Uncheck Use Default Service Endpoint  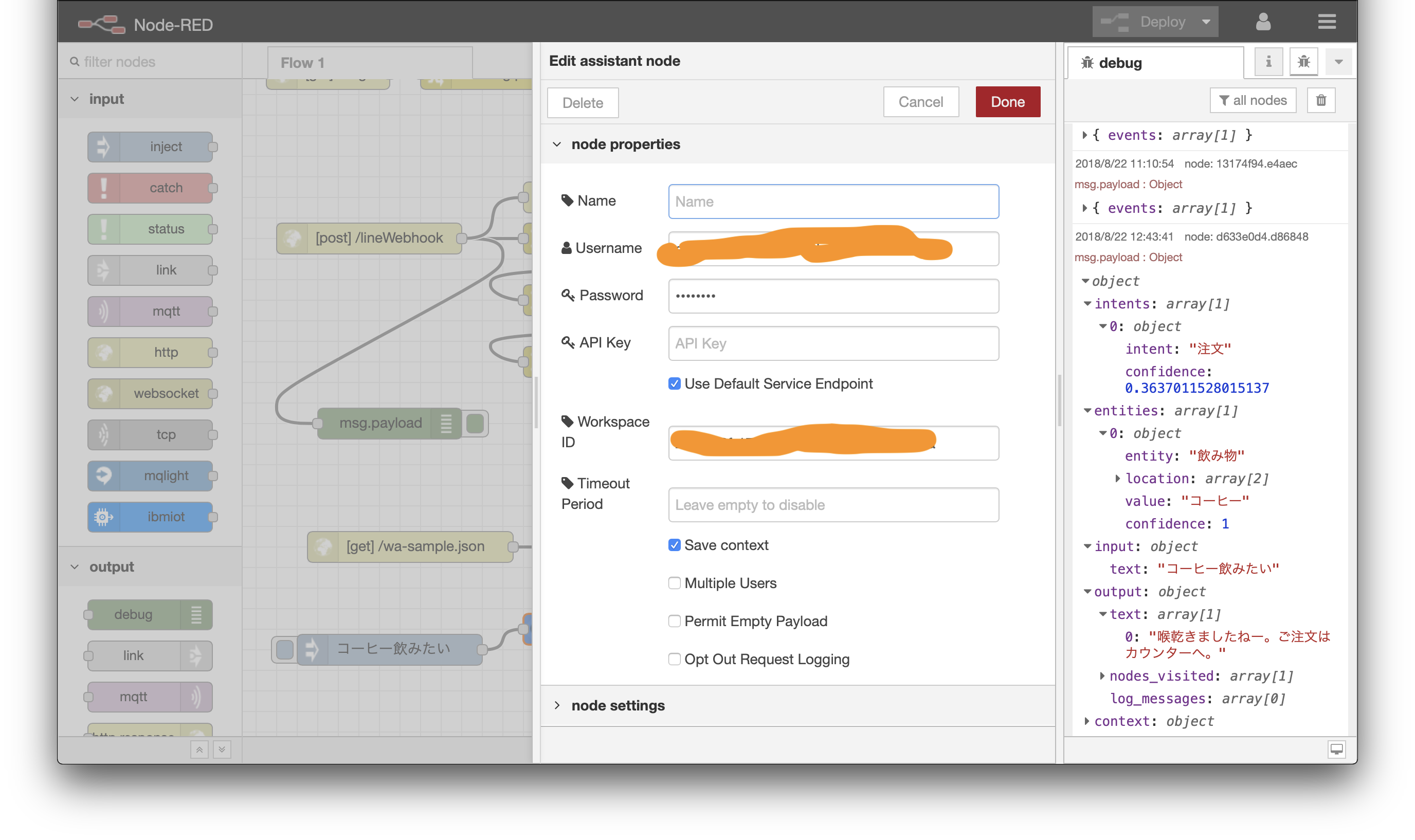(x=674, y=384)
